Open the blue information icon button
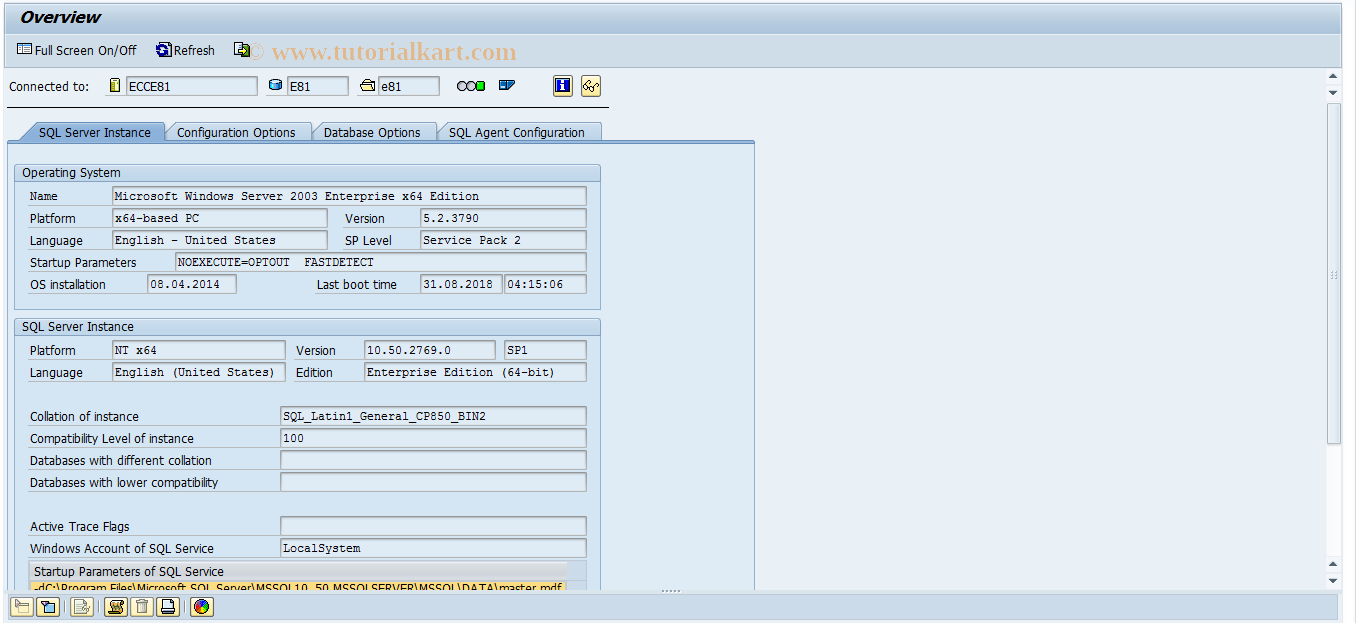The height and width of the screenshot is (623, 1356). 563,86
